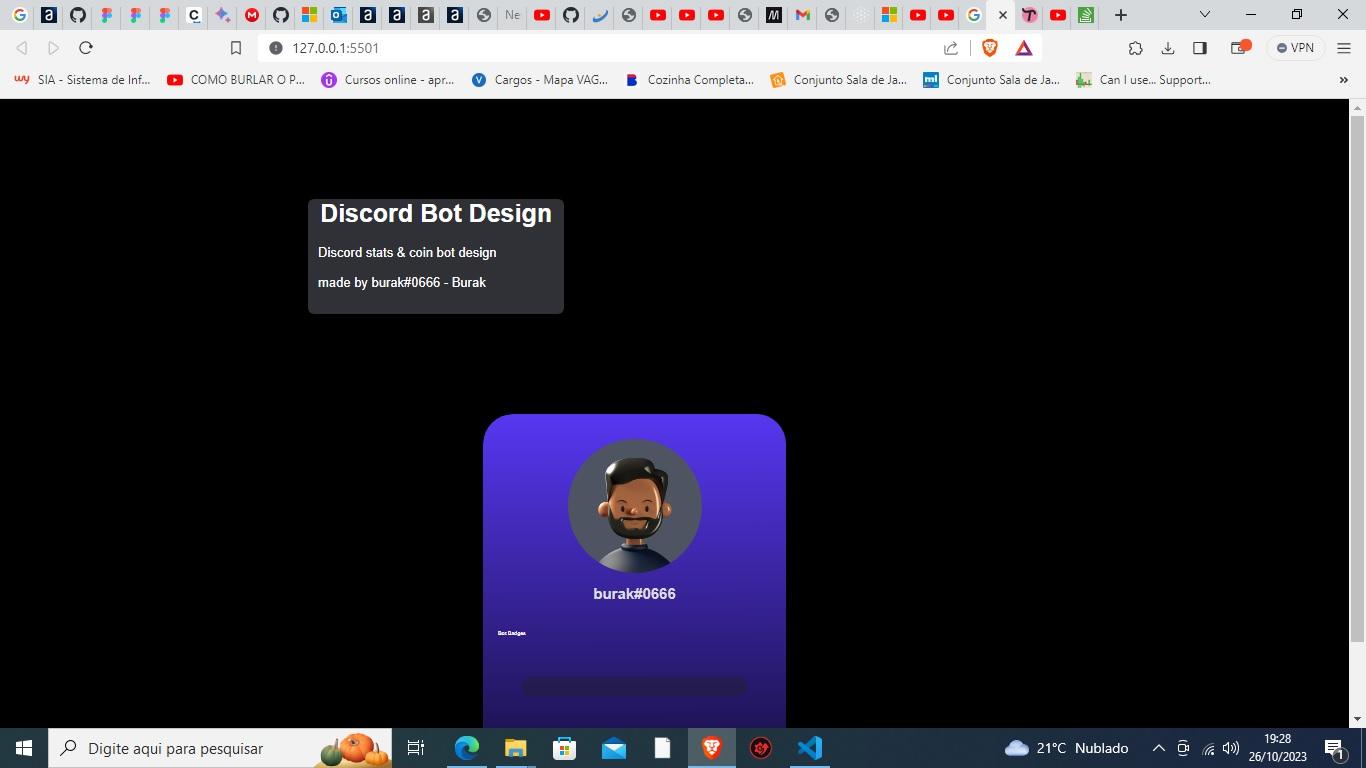The image size is (1366, 768).
Task: Open the notification center icon
Action: [1334, 748]
